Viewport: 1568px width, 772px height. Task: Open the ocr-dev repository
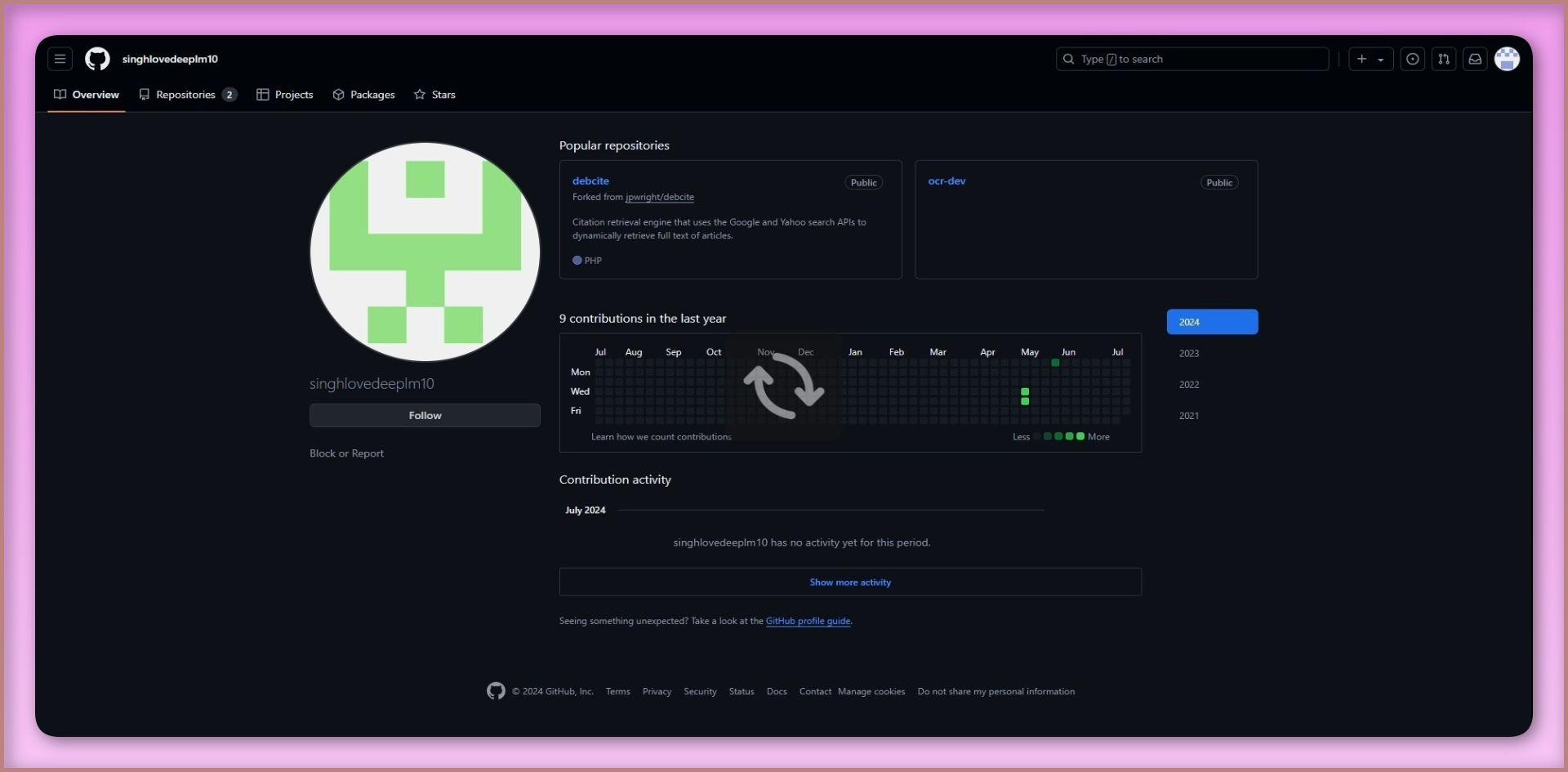tap(947, 181)
